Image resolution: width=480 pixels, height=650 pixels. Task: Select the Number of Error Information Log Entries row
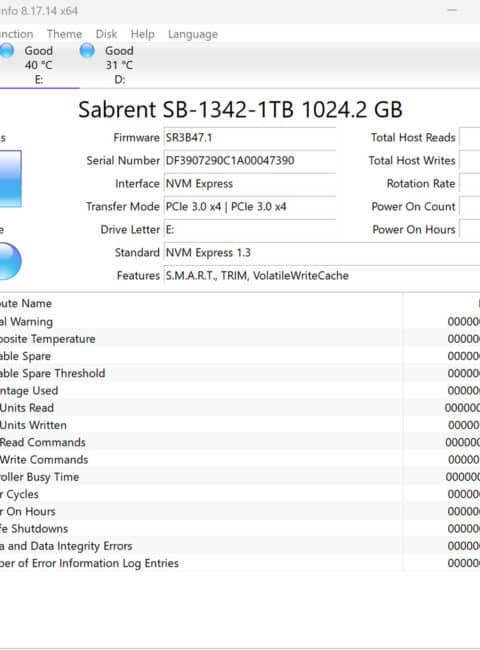[x=240, y=563]
